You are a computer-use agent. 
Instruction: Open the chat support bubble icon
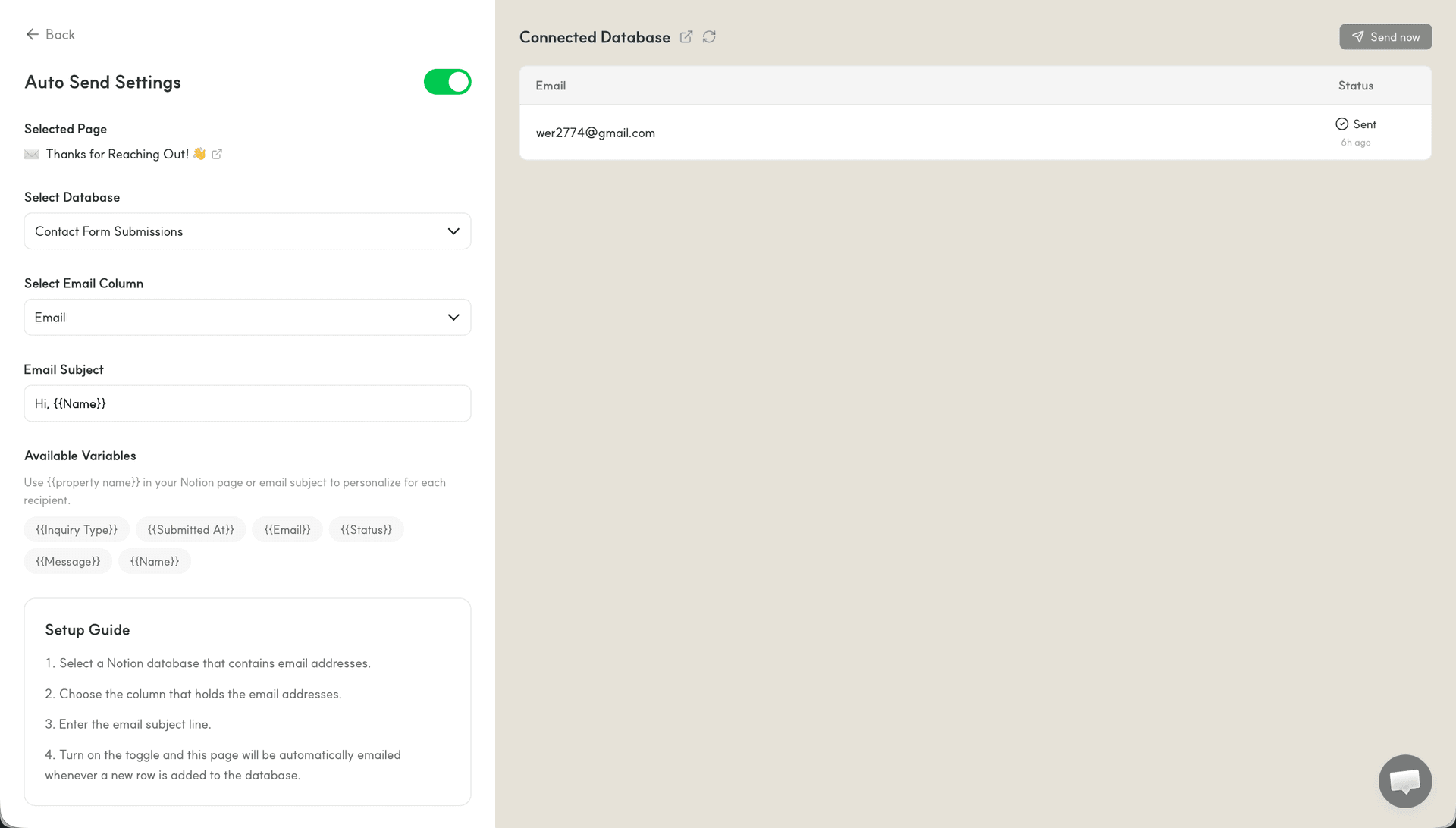(x=1404, y=780)
